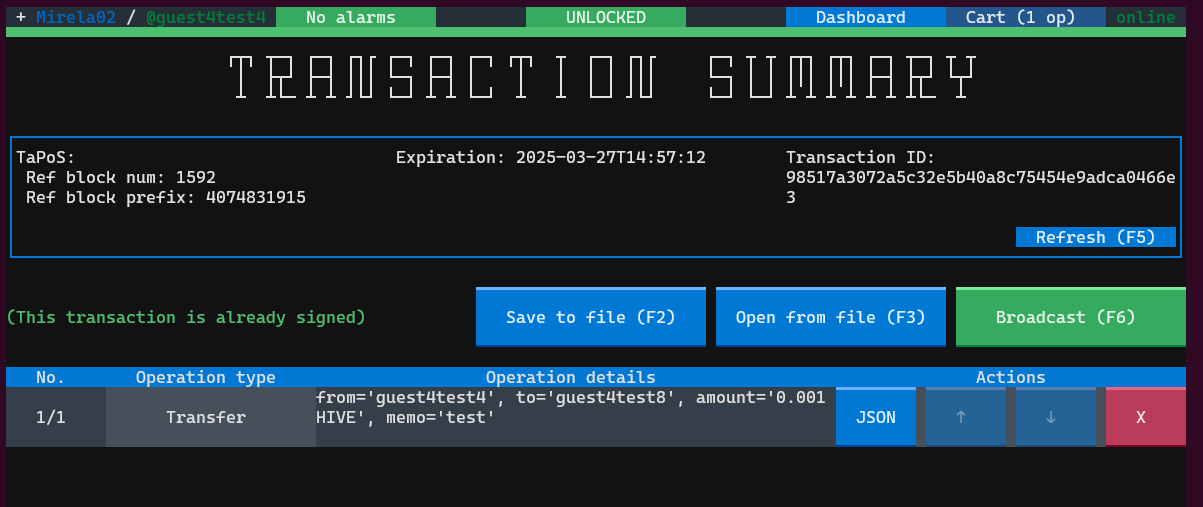Choose Open from file (F3)
Image resolution: width=1203 pixels, height=507 pixels.
click(x=830, y=317)
